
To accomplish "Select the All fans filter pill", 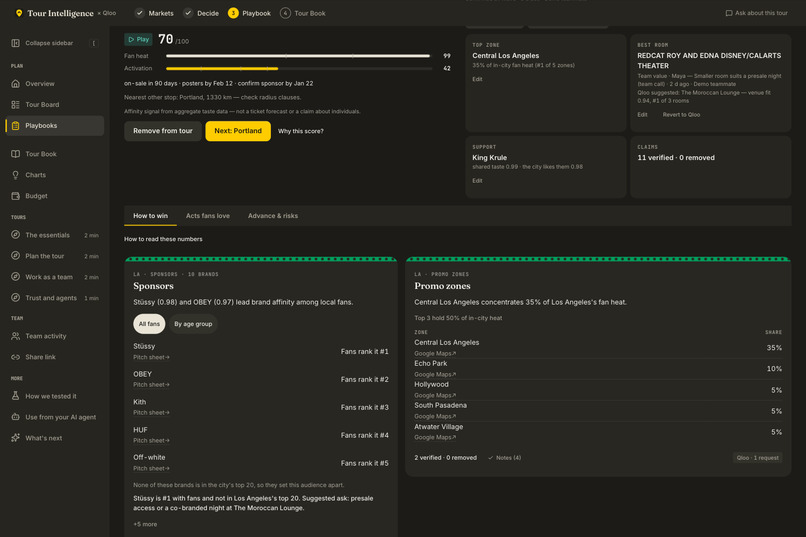I will tap(149, 324).
